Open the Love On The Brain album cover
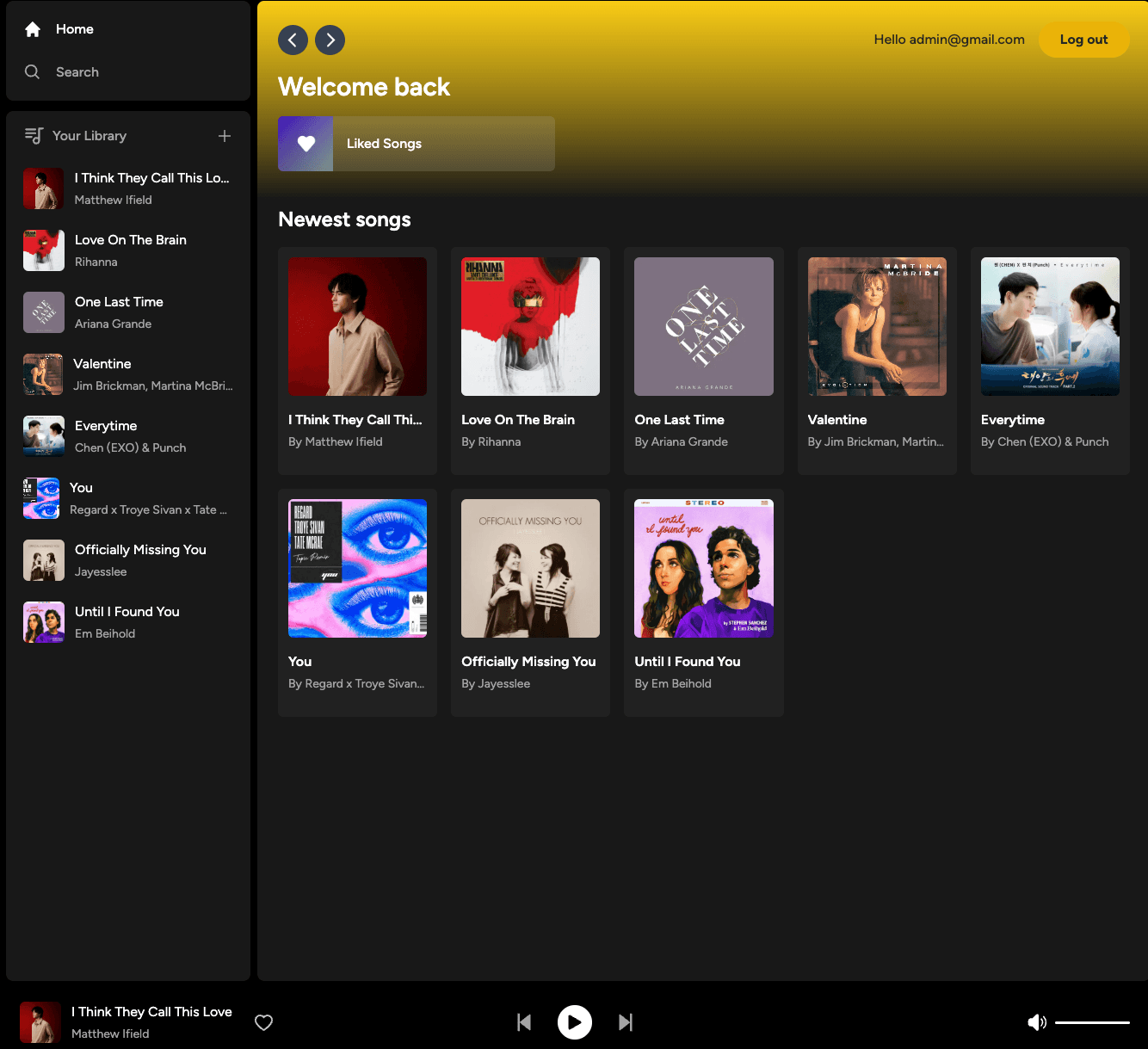Screen dimensions: 1148x1049 click(x=530, y=326)
